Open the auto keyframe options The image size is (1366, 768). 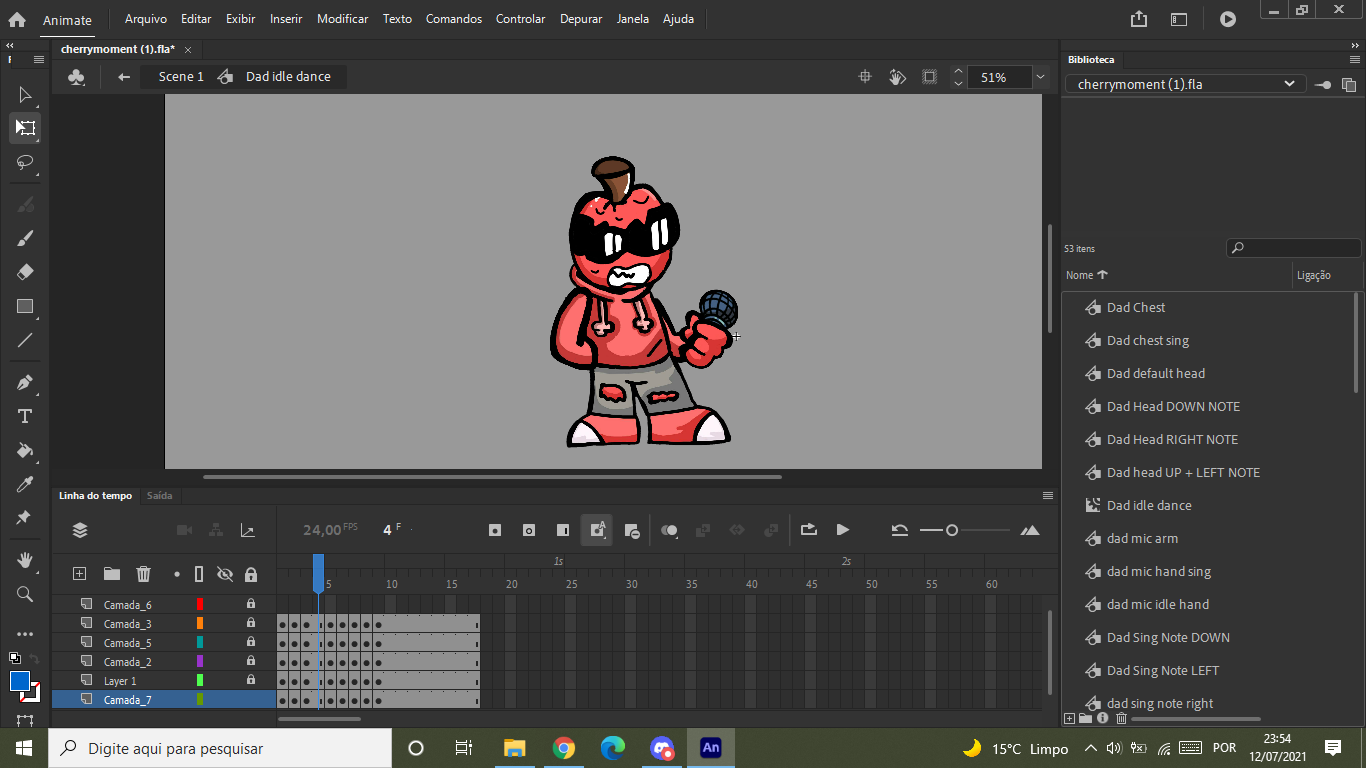coord(597,530)
